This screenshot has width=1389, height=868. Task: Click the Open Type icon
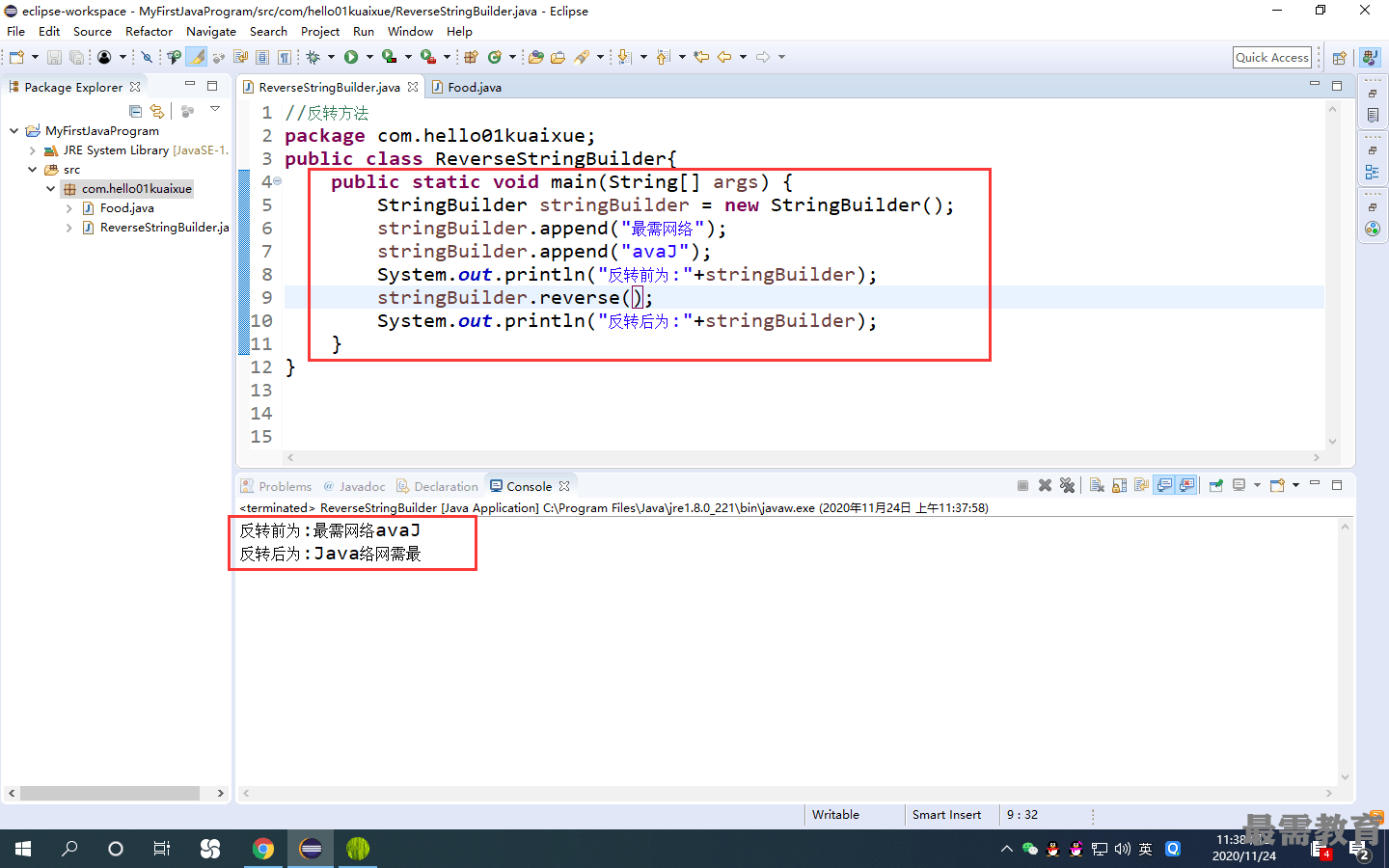coord(536,57)
